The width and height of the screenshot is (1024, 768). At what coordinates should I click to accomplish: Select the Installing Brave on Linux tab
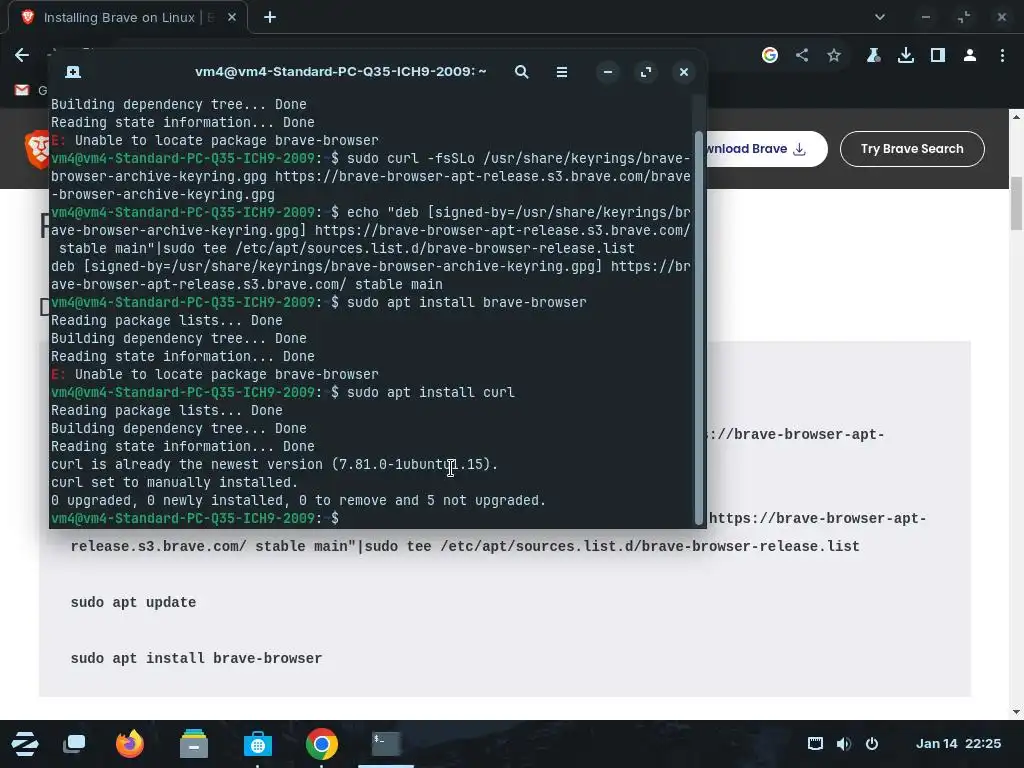(x=128, y=18)
